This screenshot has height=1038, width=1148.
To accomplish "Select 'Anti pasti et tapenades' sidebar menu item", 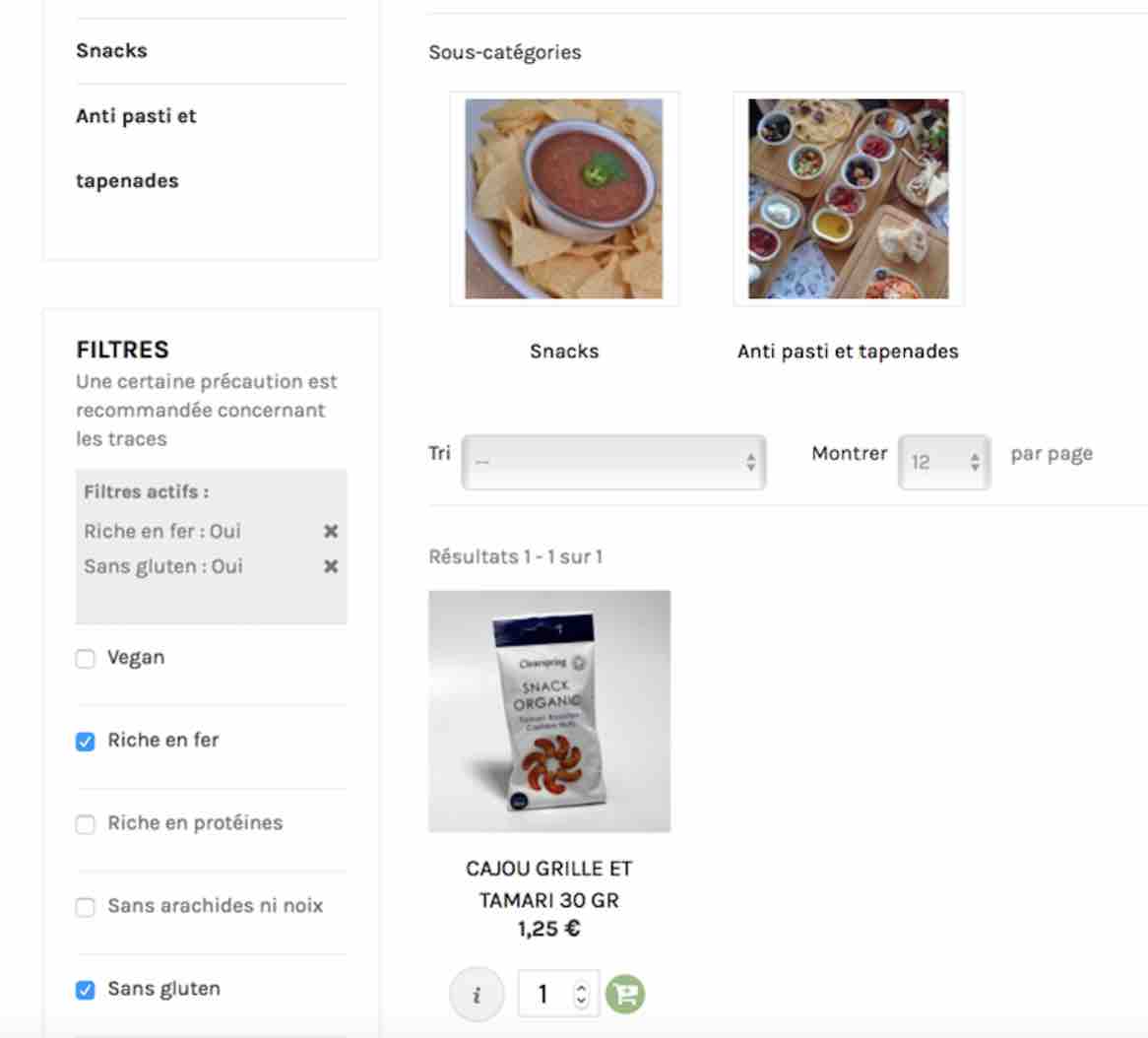I will coord(136,148).
